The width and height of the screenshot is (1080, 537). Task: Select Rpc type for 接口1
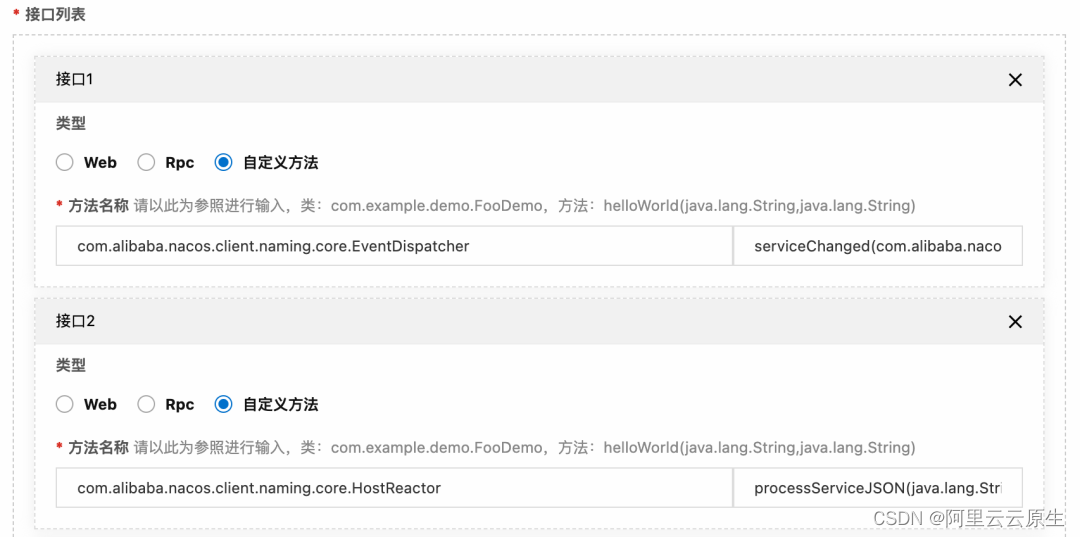point(146,162)
